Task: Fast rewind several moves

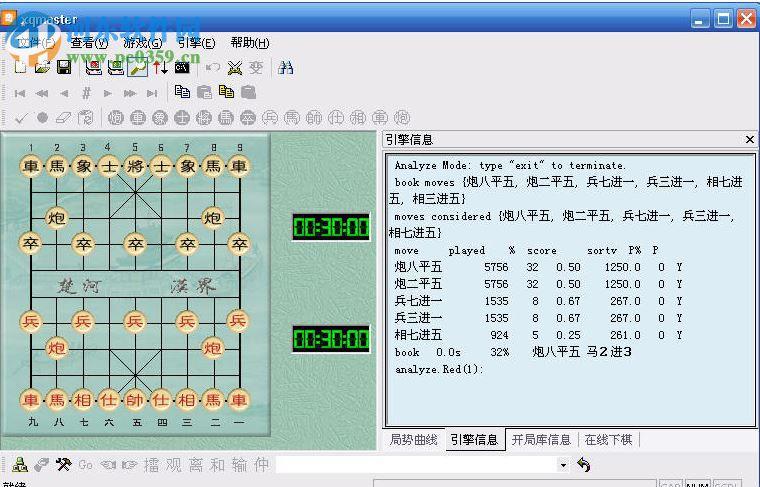Action: click(x=42, y=93)
